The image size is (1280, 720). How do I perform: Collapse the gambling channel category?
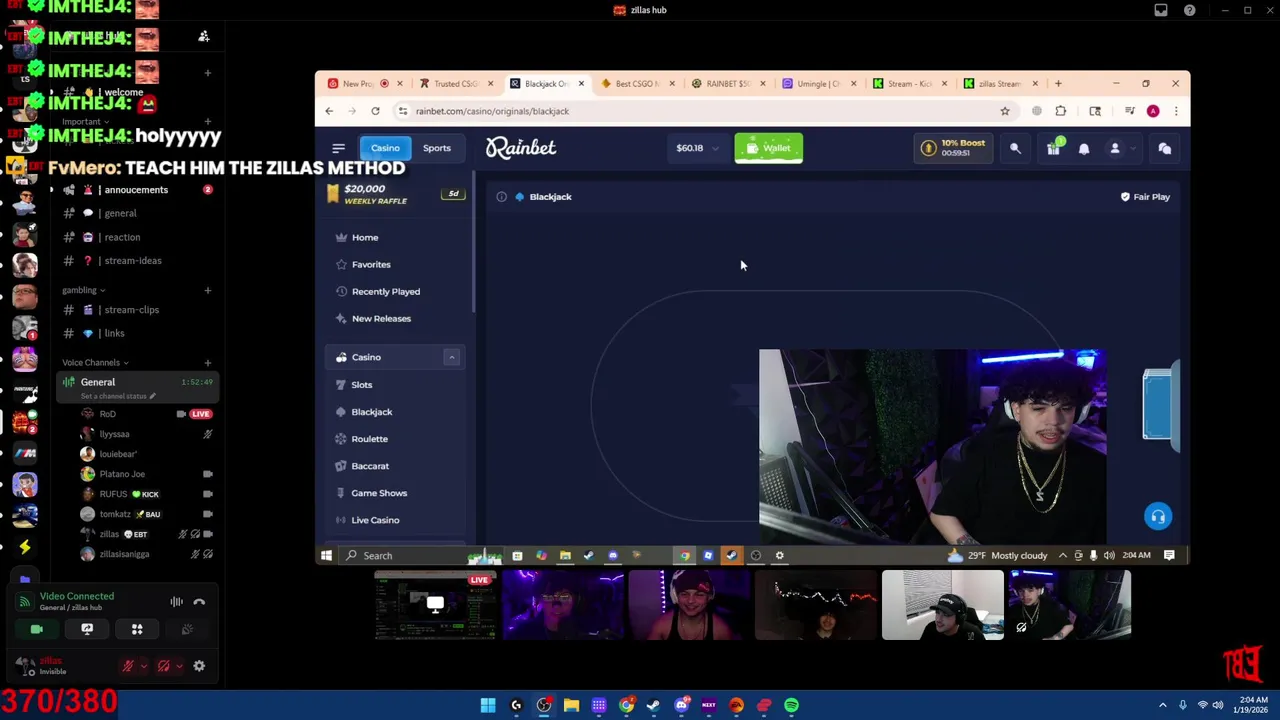(x=83, y=290)
